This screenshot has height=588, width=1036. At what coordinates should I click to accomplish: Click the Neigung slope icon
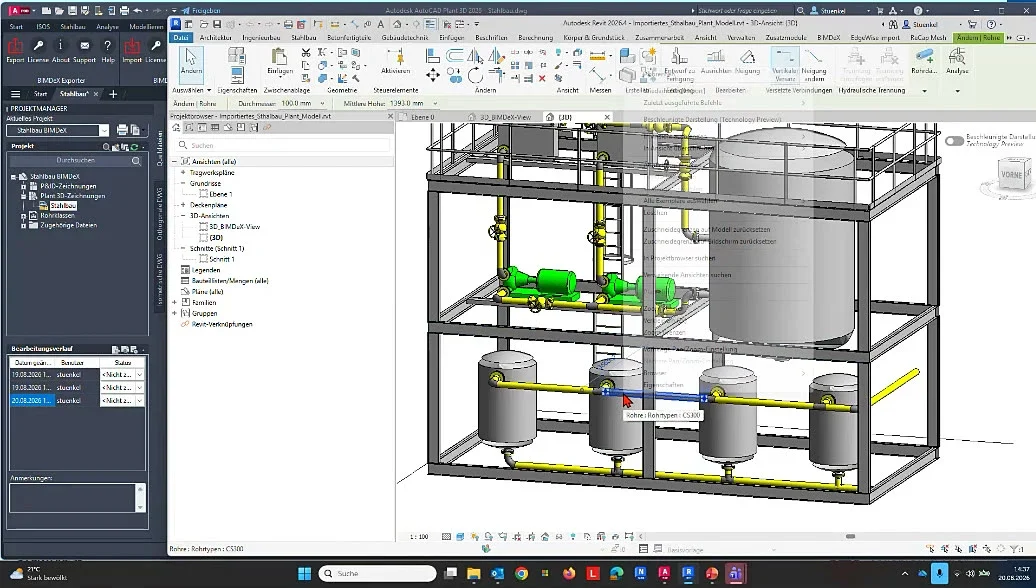point(747,56)
